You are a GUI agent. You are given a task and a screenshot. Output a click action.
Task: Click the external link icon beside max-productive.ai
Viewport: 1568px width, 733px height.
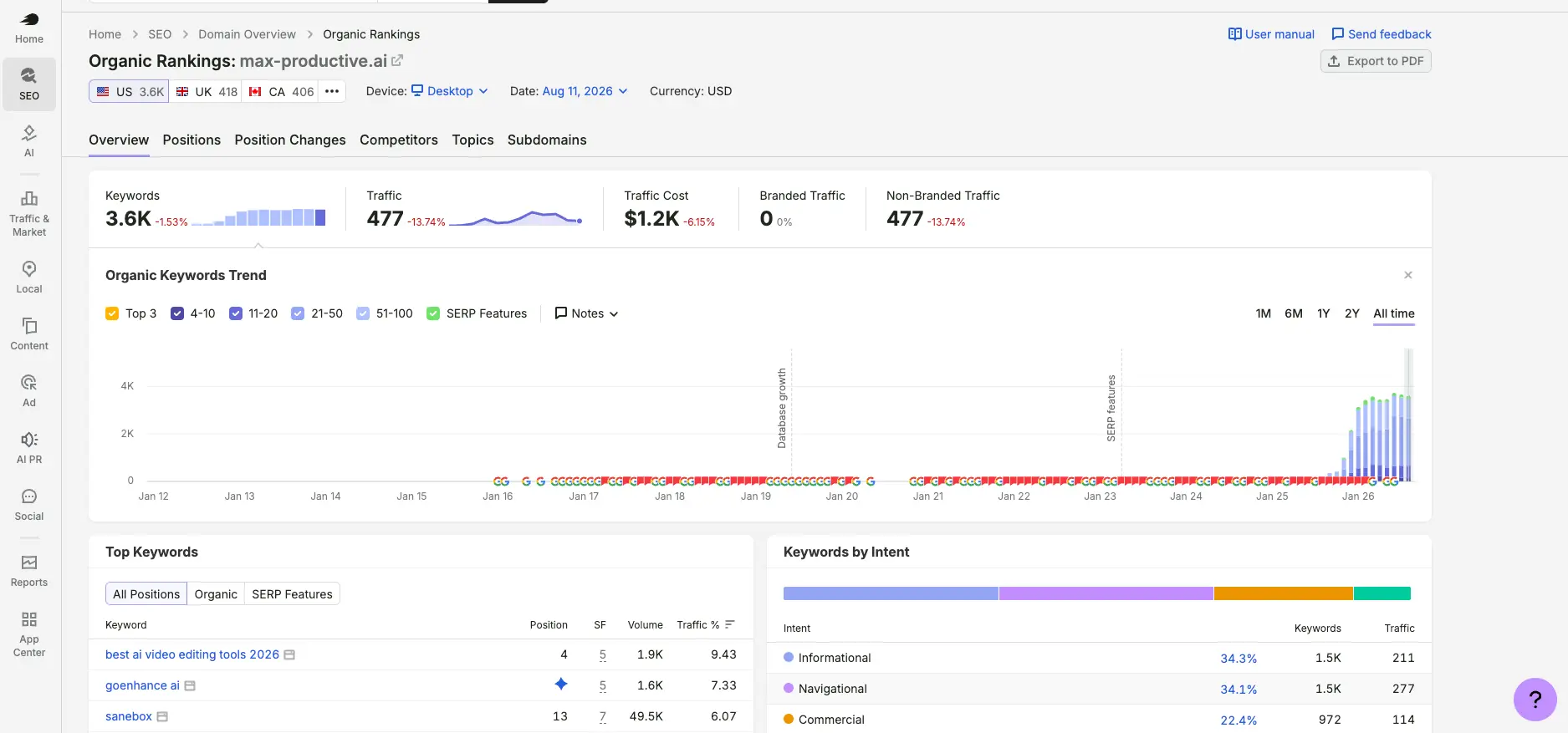(397, 60)
